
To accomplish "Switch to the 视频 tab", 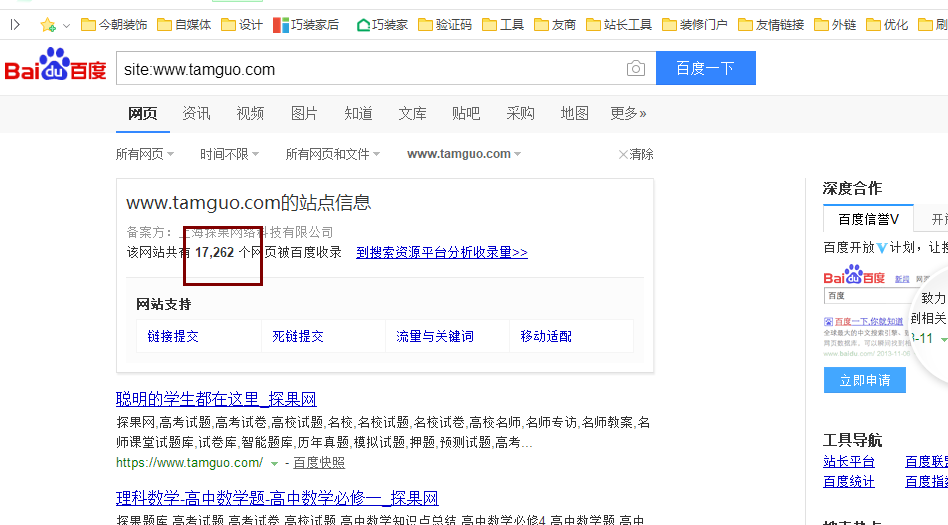I will click(x=250, y=113).
